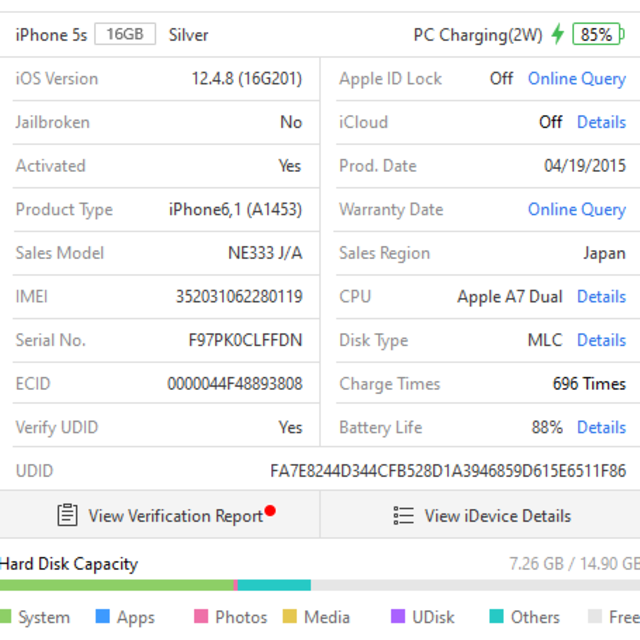Click the purple UDisk color swatch
Image resolution: width=640 pixels, height=640 pixels.
tap(398, 616)
